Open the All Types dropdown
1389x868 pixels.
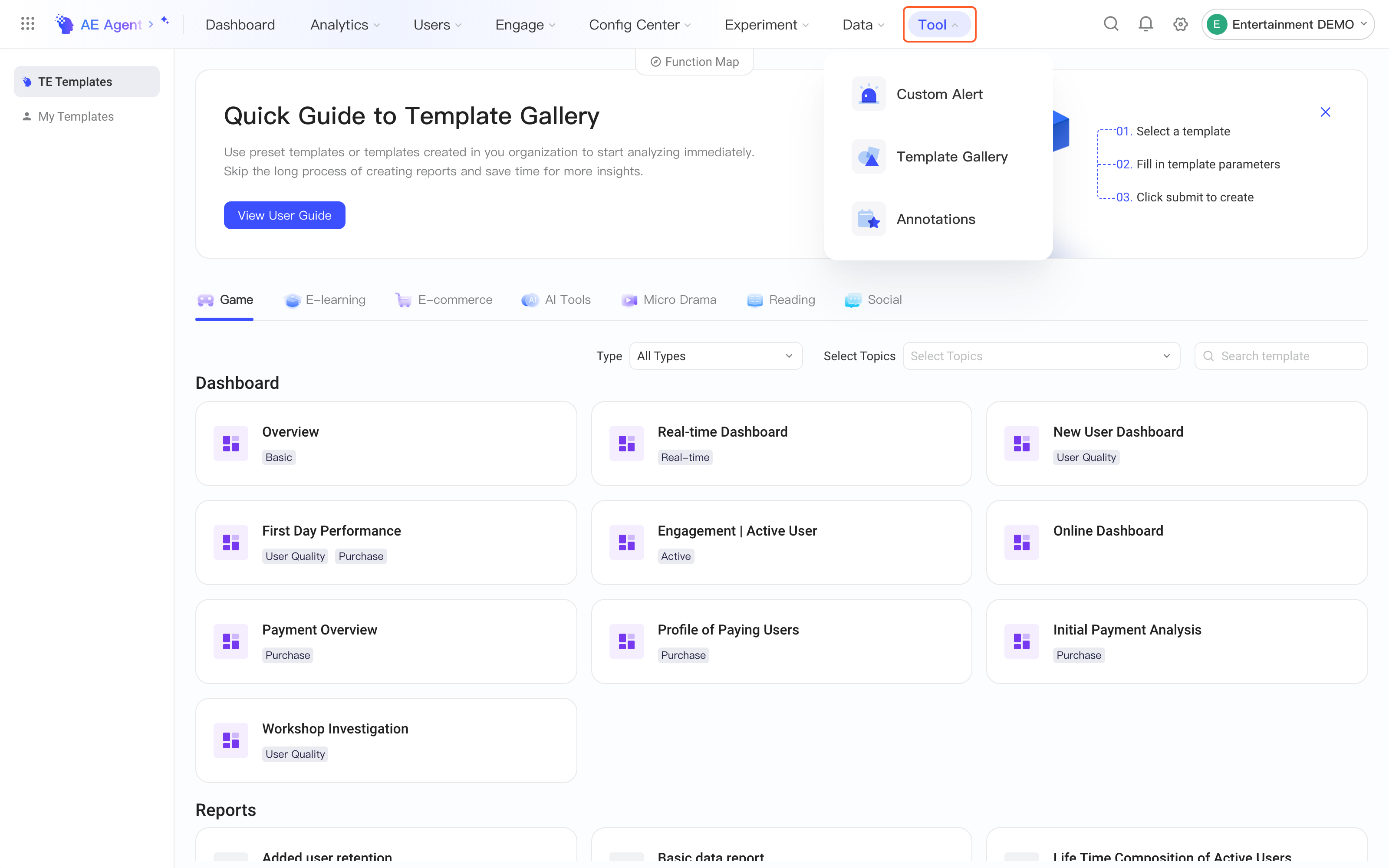pyautogui.click(x=716, y=356)
